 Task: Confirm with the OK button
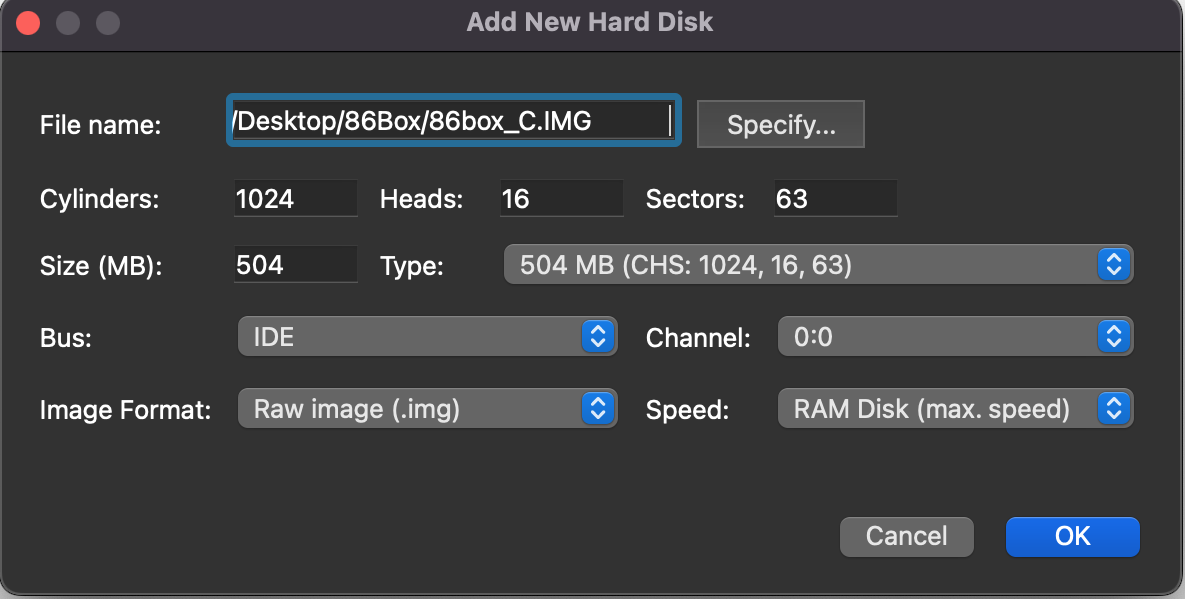click(1072, 537)
